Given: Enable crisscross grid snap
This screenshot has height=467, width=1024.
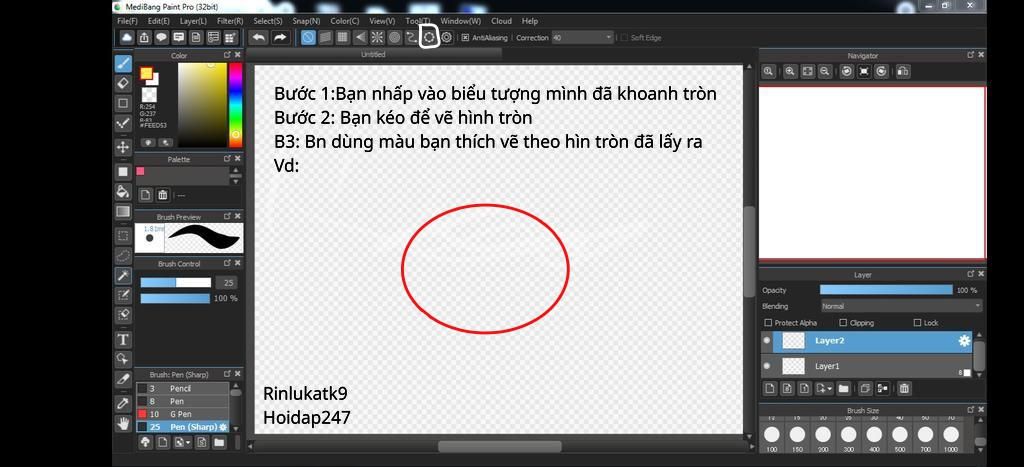Looking at the screenshot, I should (342, 38).
